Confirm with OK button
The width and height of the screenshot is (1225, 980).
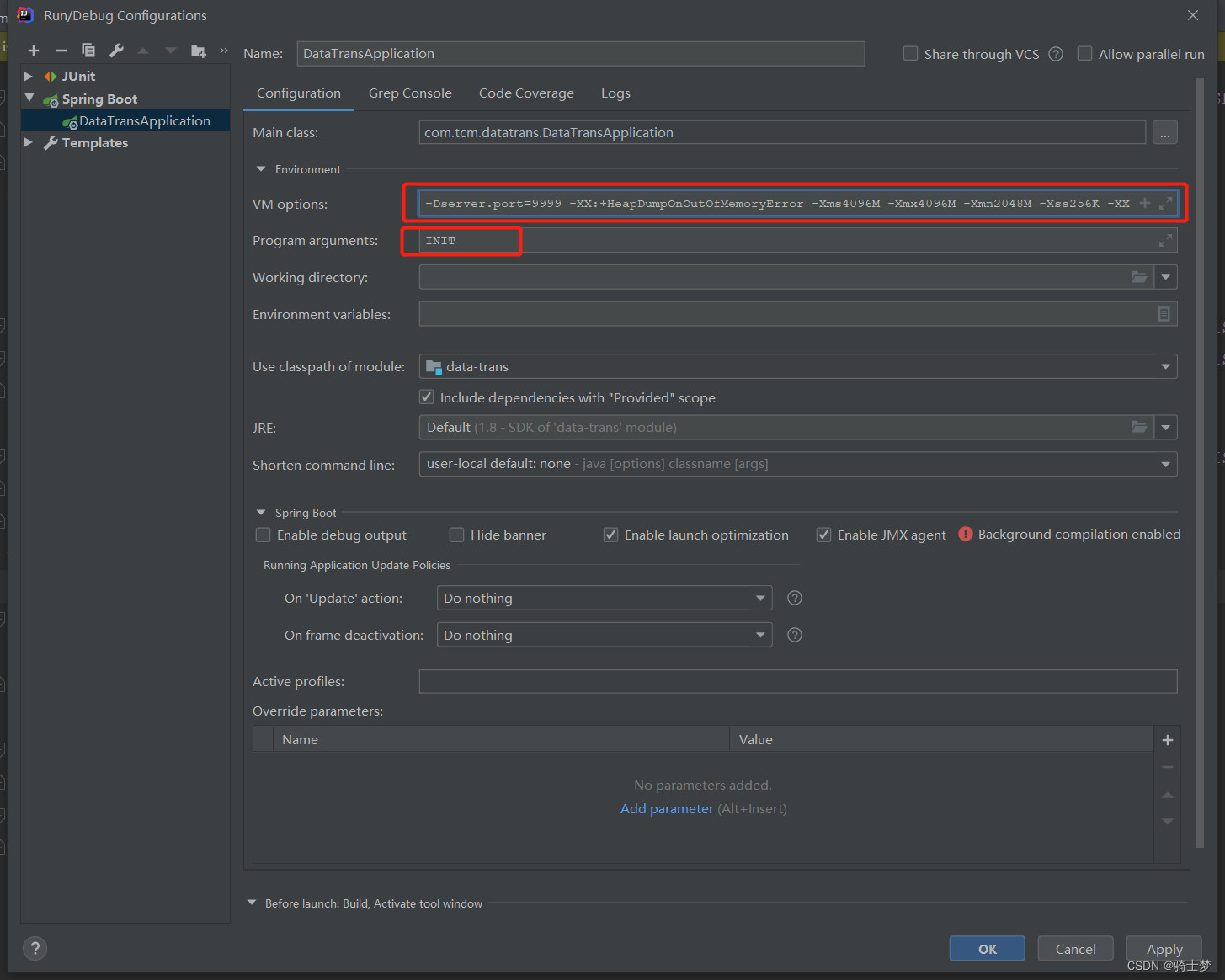tap(988, 949)
